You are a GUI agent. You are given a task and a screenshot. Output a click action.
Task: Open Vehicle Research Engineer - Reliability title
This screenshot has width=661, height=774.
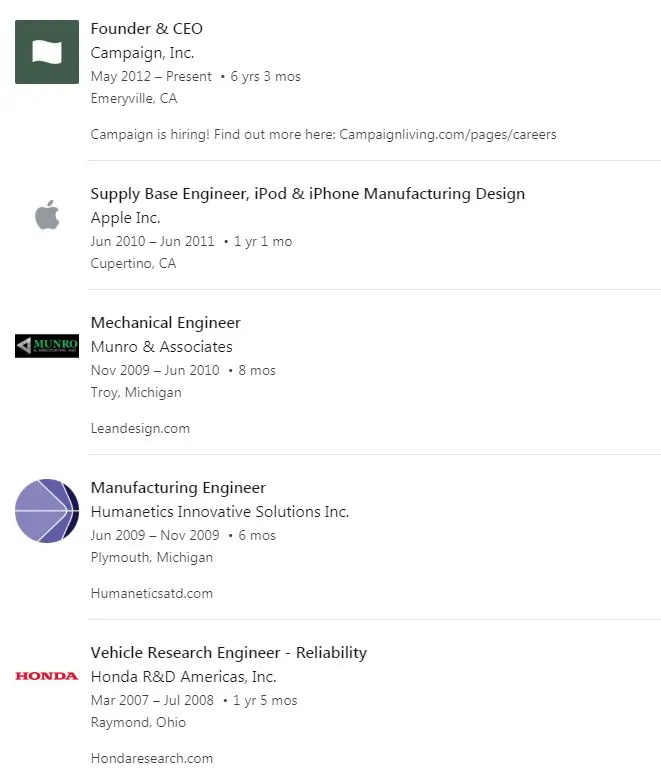[229, 653]
